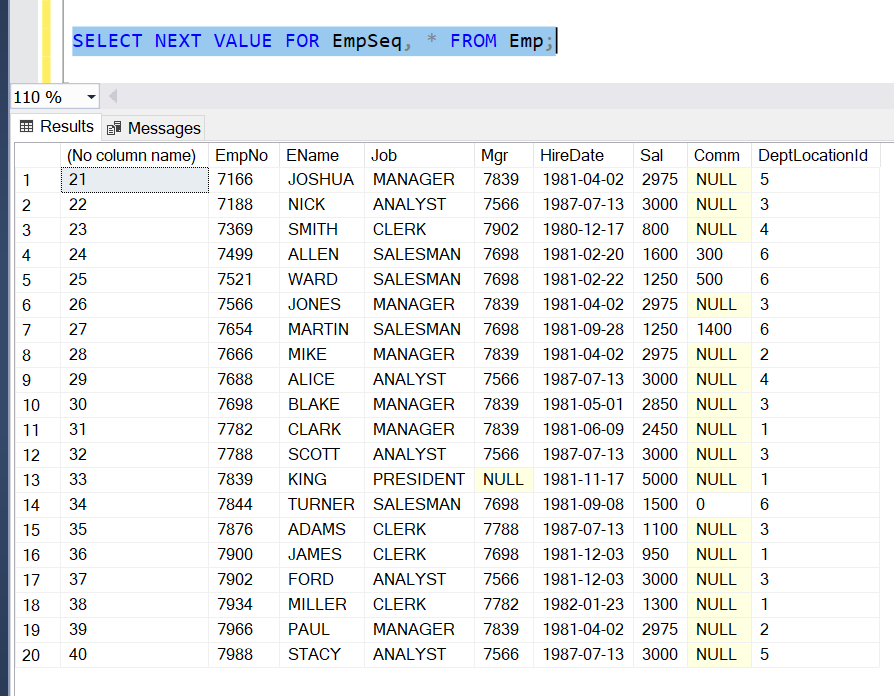Switch to the Messages tab
The image size is (894, 696).
click(163, 128)
